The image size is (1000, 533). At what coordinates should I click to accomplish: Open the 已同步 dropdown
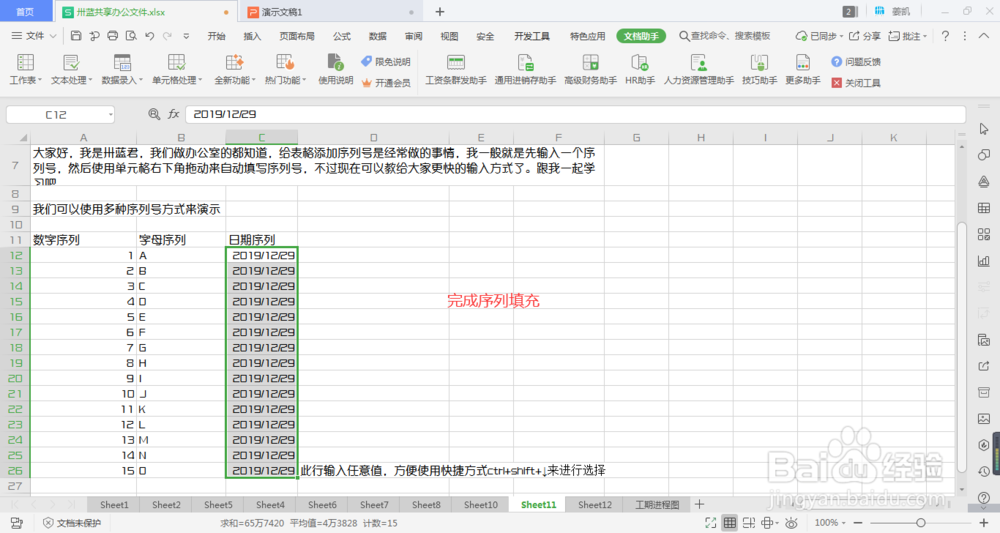point(819,36)
